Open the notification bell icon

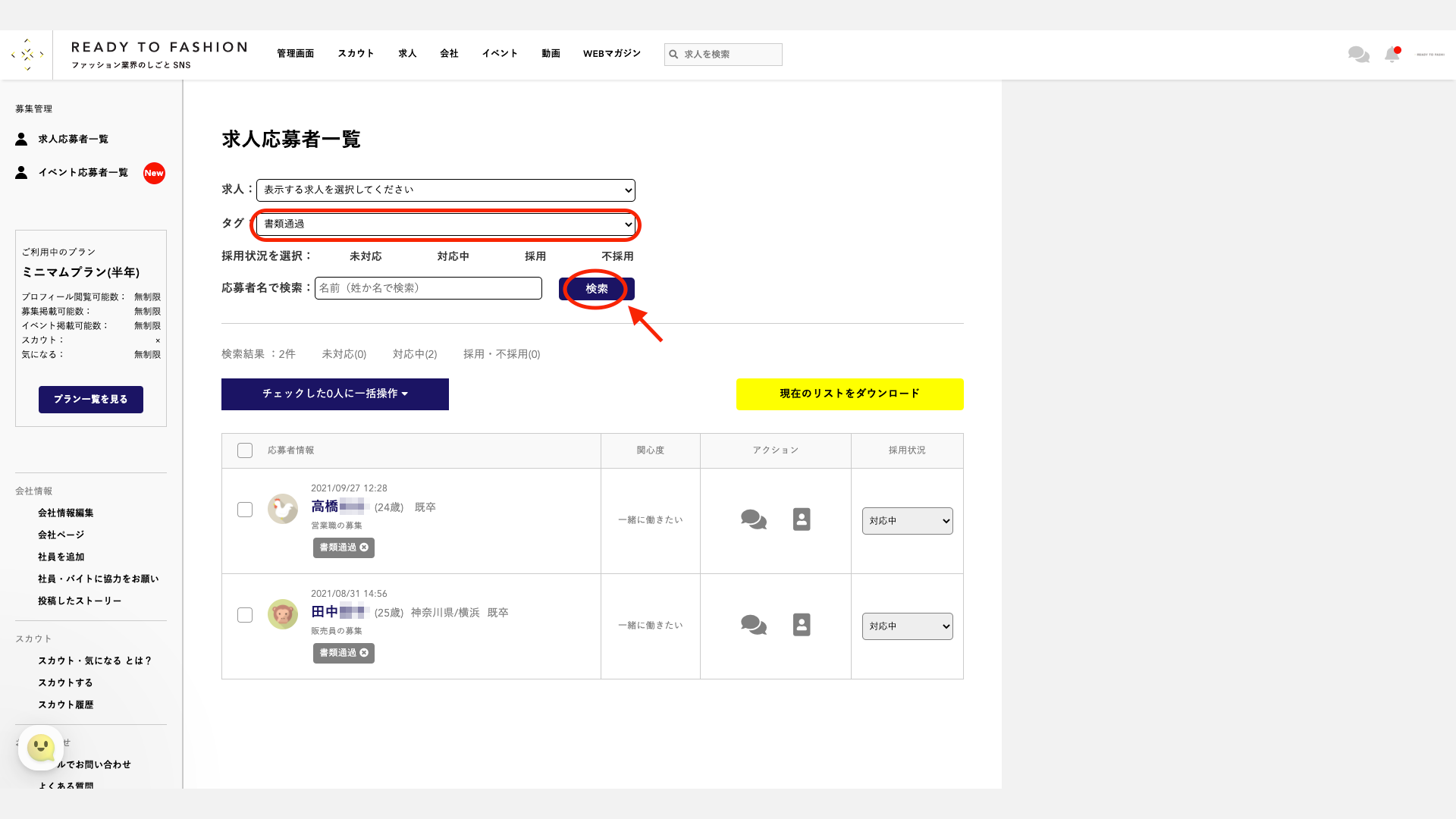point(1392,55)
